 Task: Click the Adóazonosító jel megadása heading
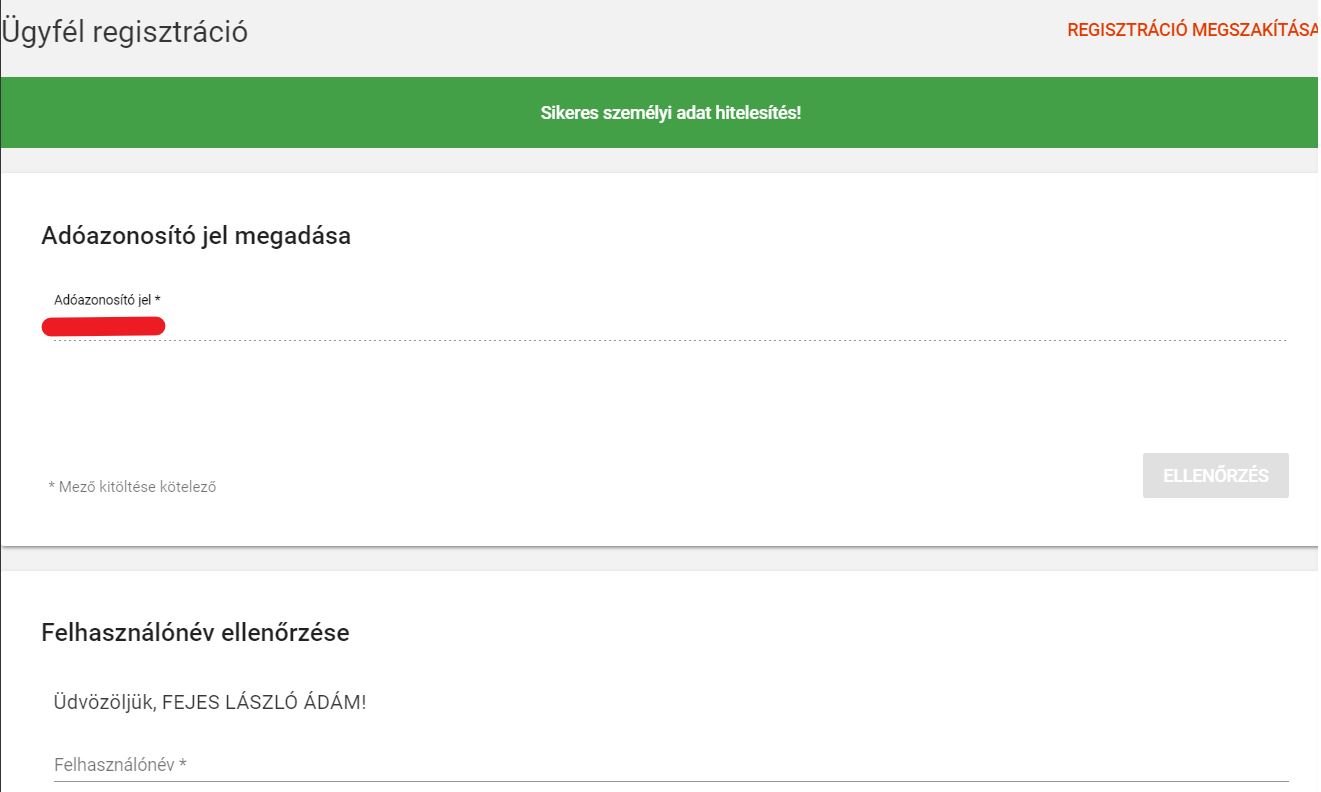pyautogui.click(x=196, y=237)
